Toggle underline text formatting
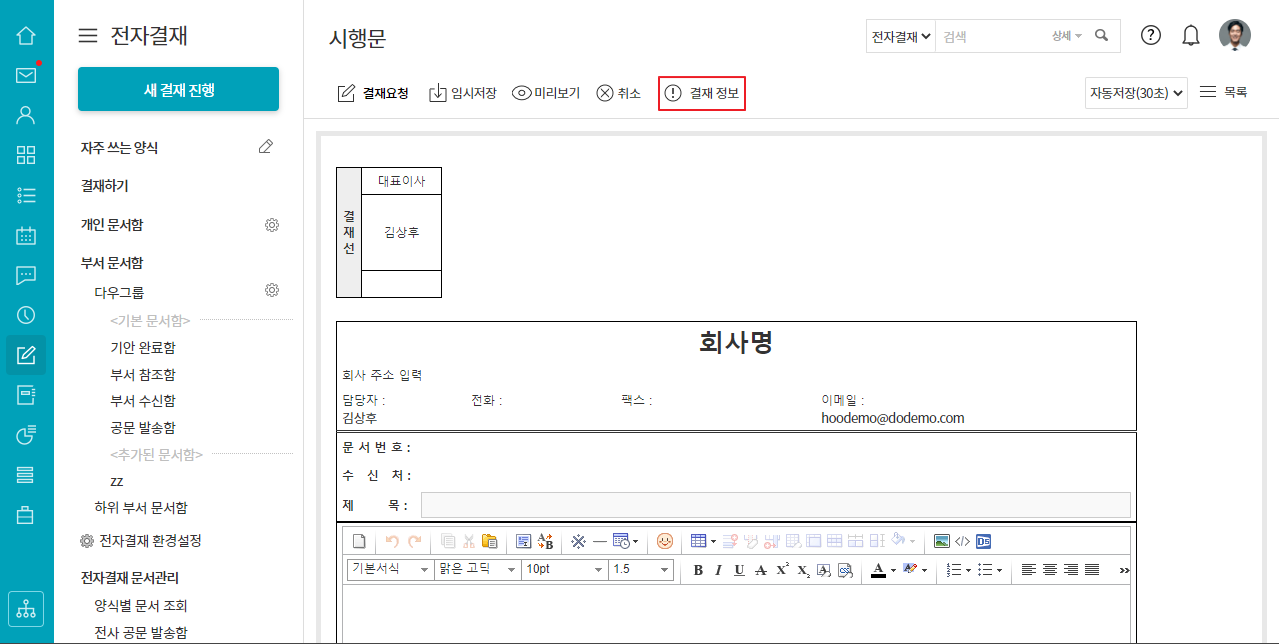This screenshot has height=644, width=1279. (x=739, y=570)
